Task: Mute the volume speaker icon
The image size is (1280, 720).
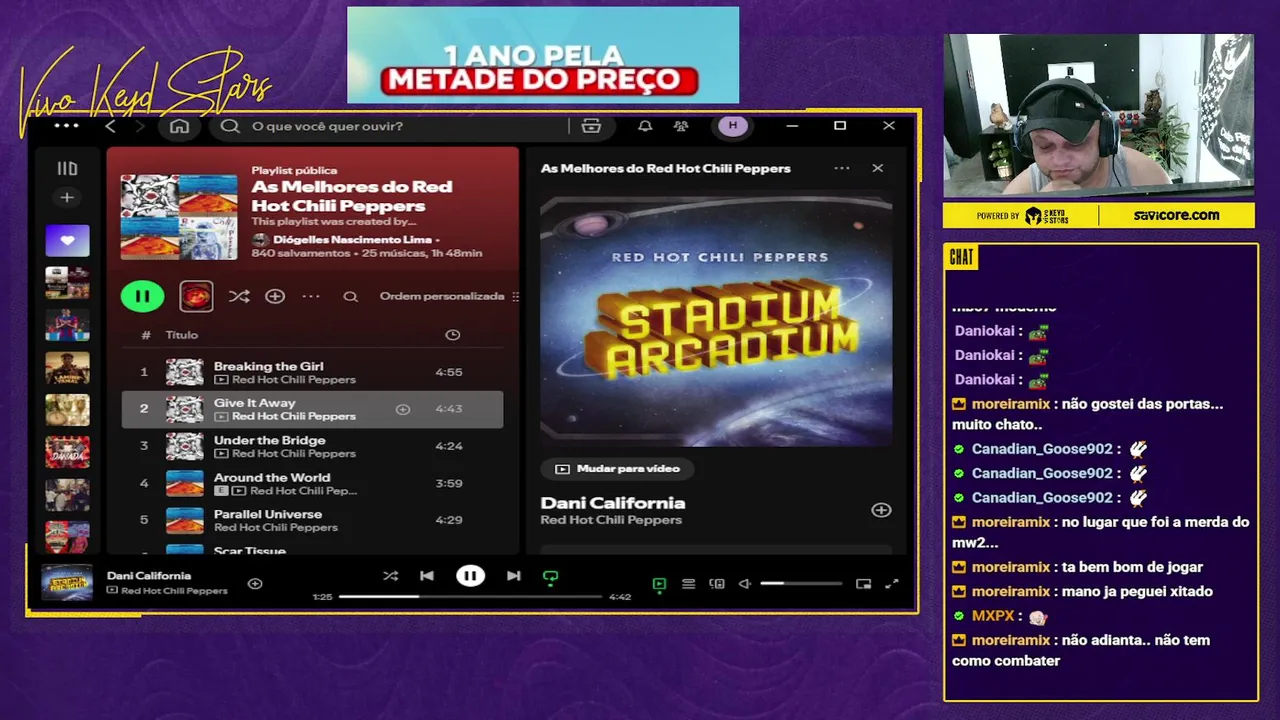Action: point(744,584)
